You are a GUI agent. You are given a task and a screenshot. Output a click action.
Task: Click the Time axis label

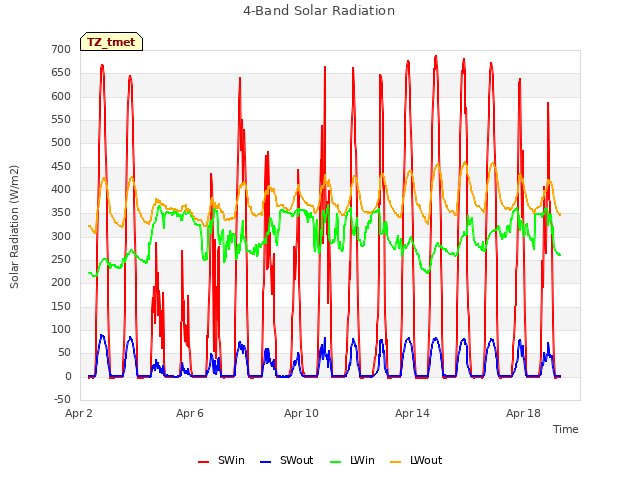pyautogui.click(x=566, y=429)
